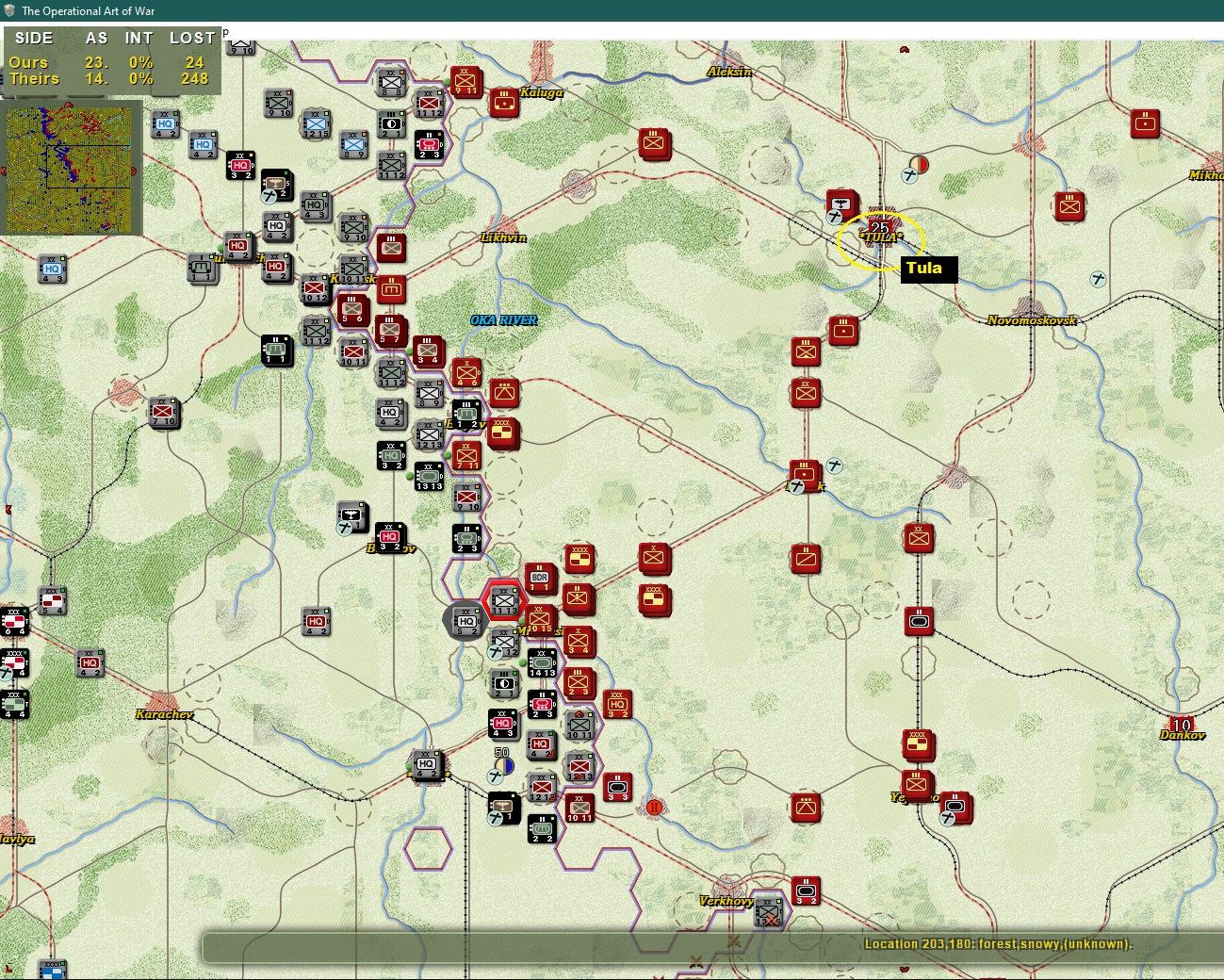
Task: Select the Soviet red HQ counter rated 3-2
Action: (617, 704)
